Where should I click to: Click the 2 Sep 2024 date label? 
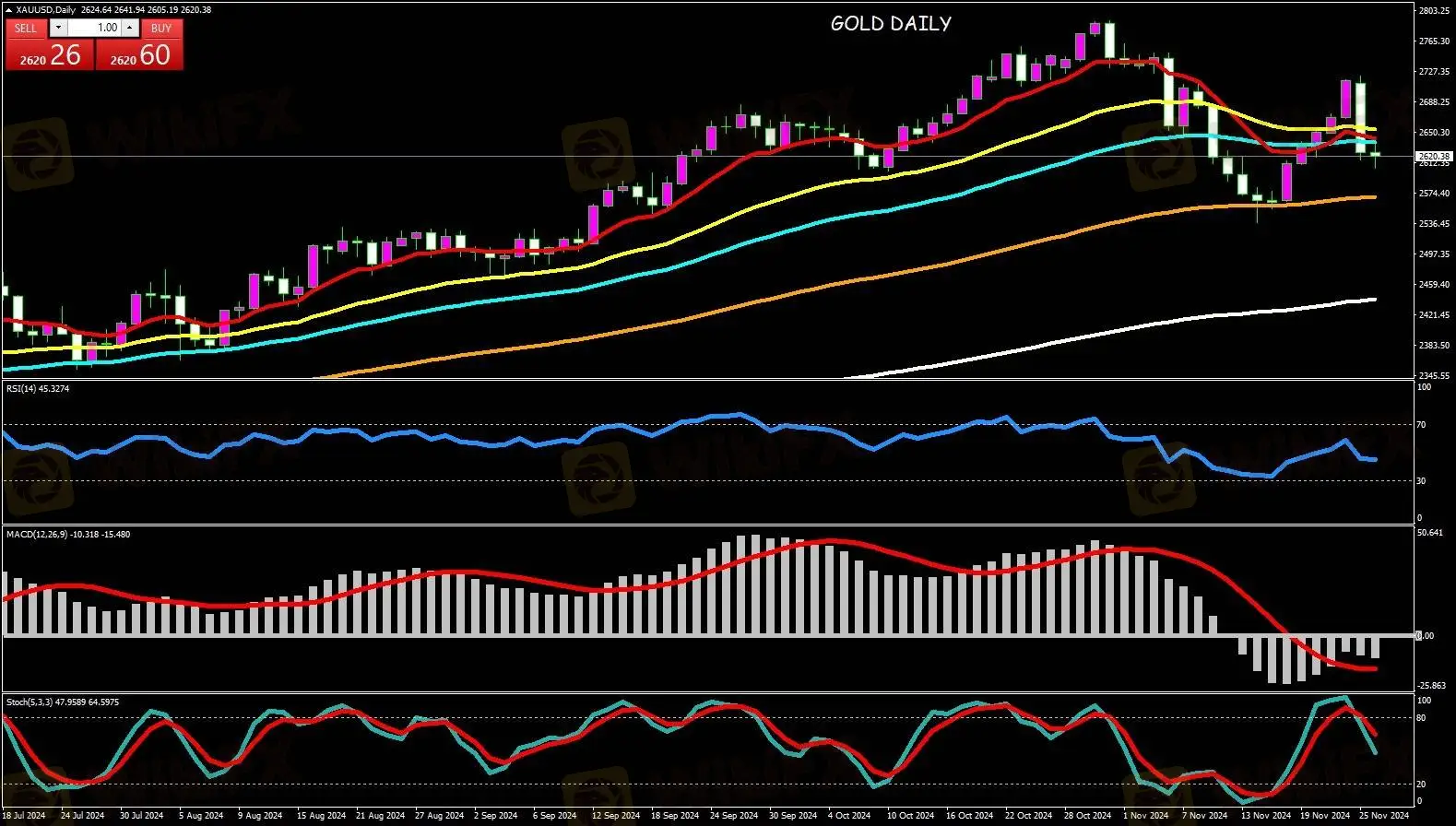(496, 816)
